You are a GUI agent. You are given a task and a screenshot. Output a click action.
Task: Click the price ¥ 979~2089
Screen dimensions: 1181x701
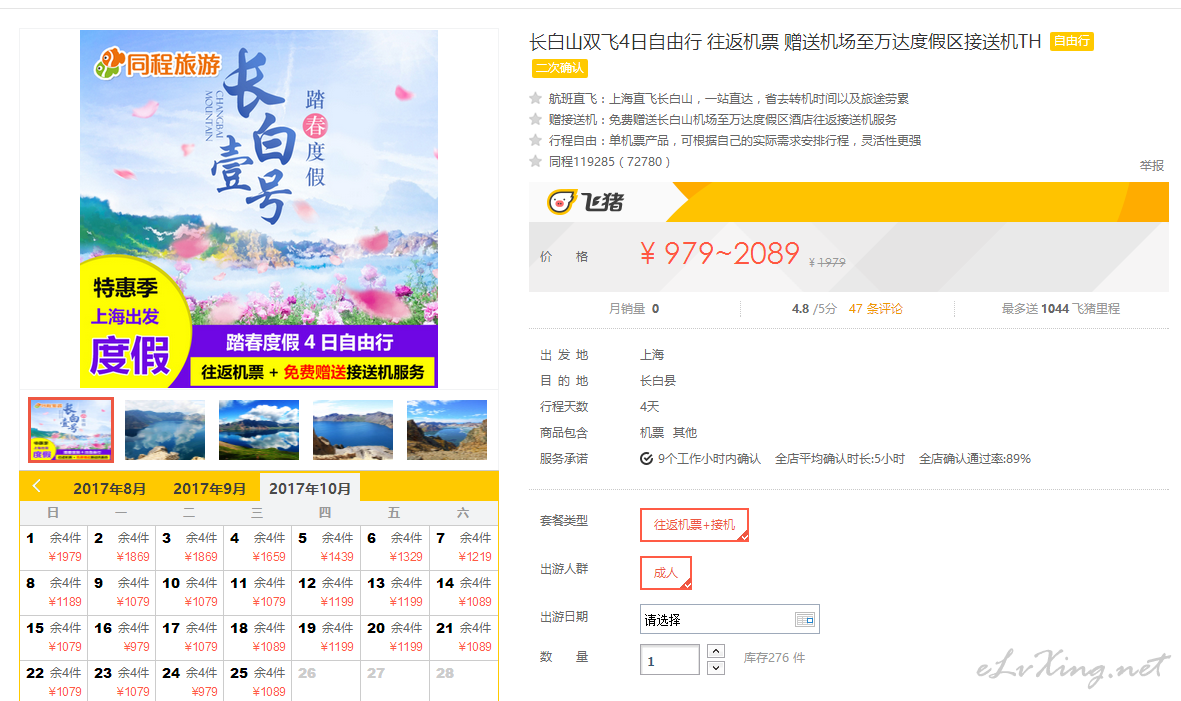click(719, 254)
